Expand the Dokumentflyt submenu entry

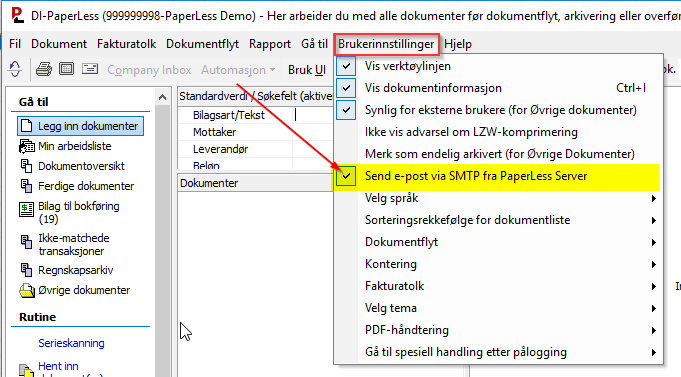point(498,242)
